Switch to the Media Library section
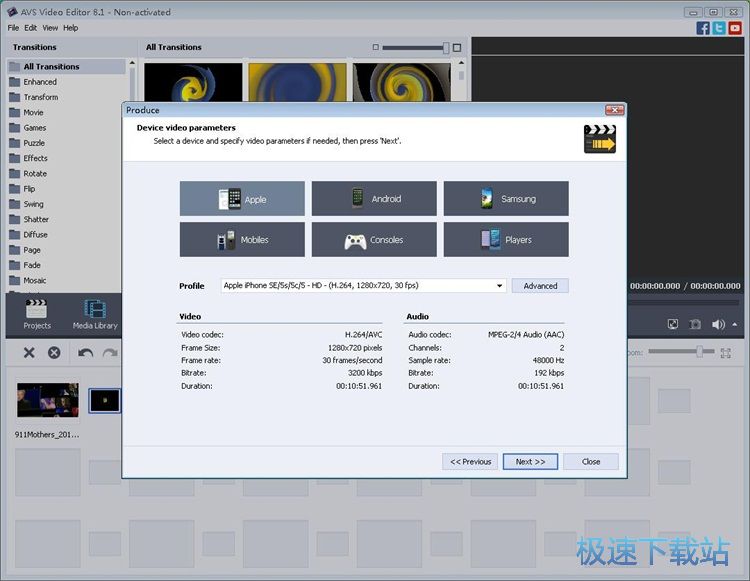750x581 pixels. pos(95,315)
